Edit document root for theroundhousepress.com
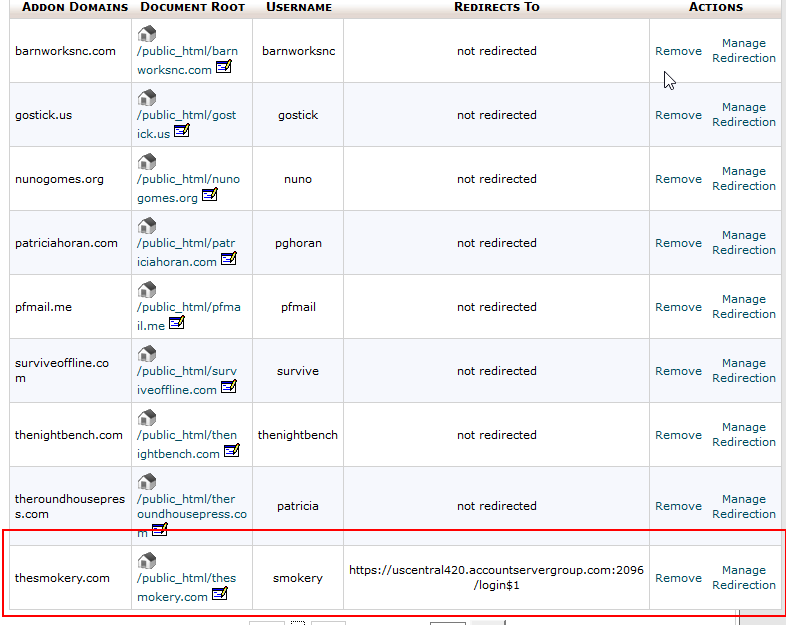 click(x=159, y=529)
